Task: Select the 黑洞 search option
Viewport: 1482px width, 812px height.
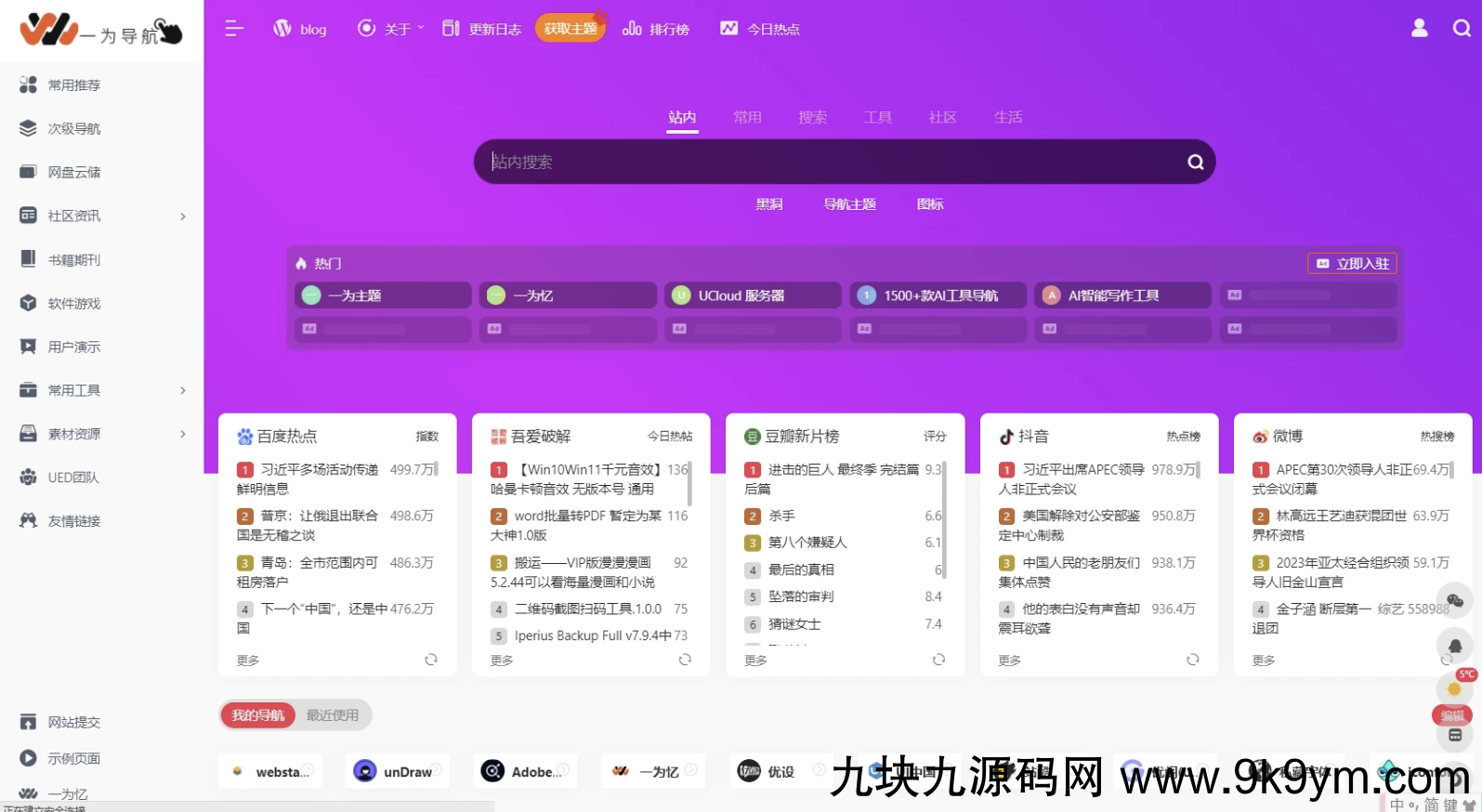Action: click(x=768, y=204)
